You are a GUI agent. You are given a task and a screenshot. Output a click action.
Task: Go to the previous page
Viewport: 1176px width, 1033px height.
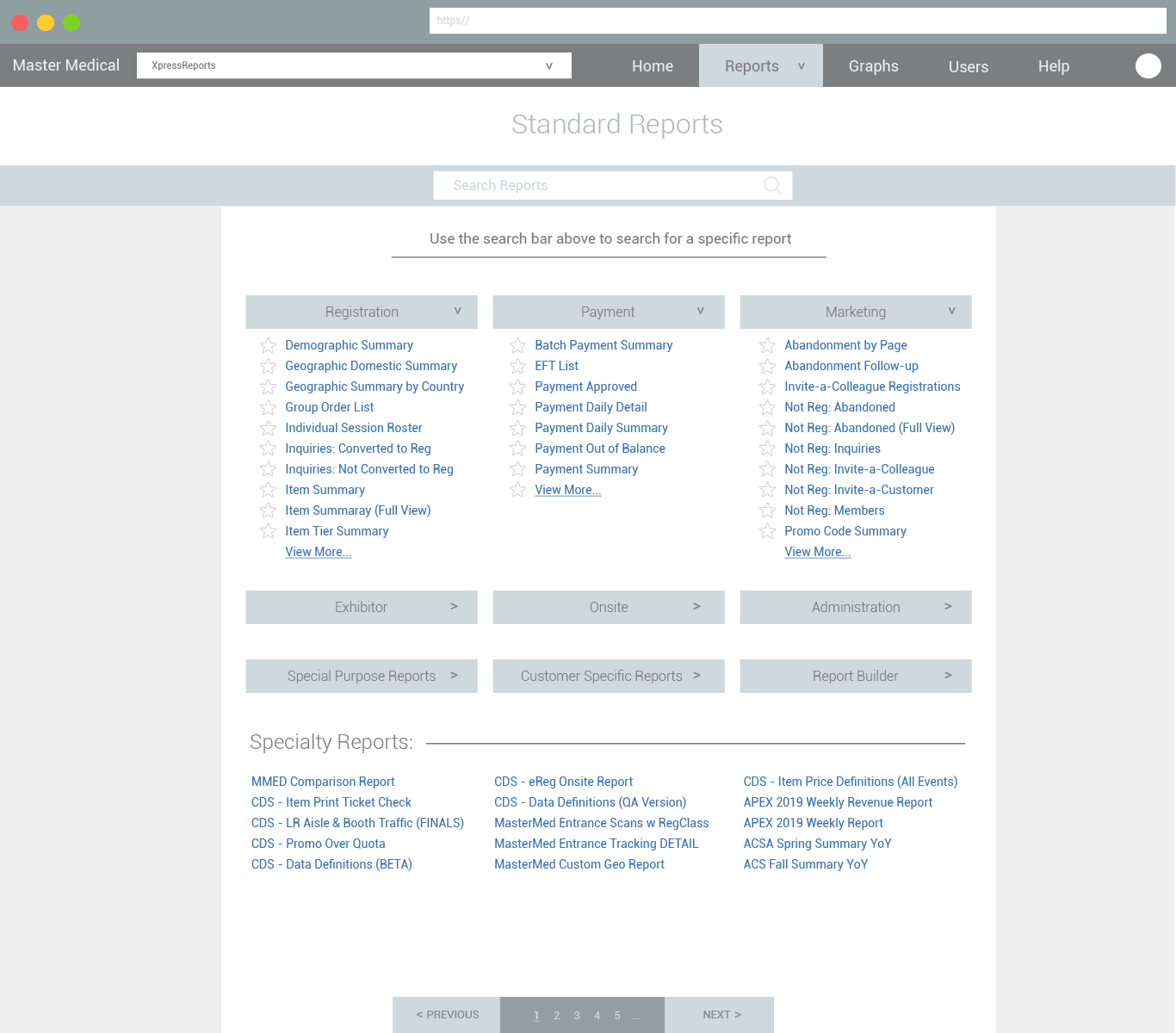pyautogui.click(x=447, y=1015)
